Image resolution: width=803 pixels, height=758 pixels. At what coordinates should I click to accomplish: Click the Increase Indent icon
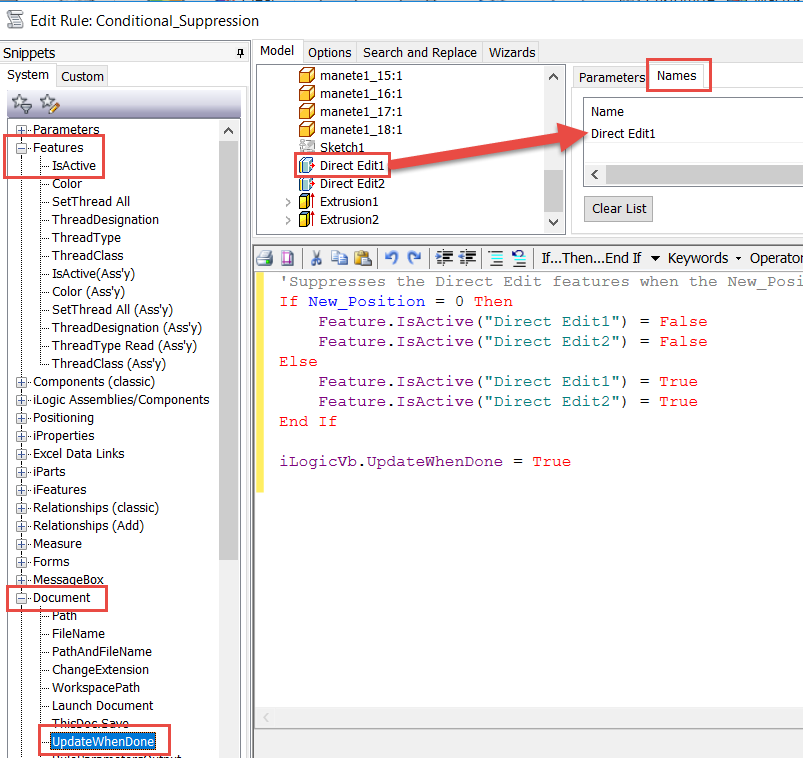[443, 258]
